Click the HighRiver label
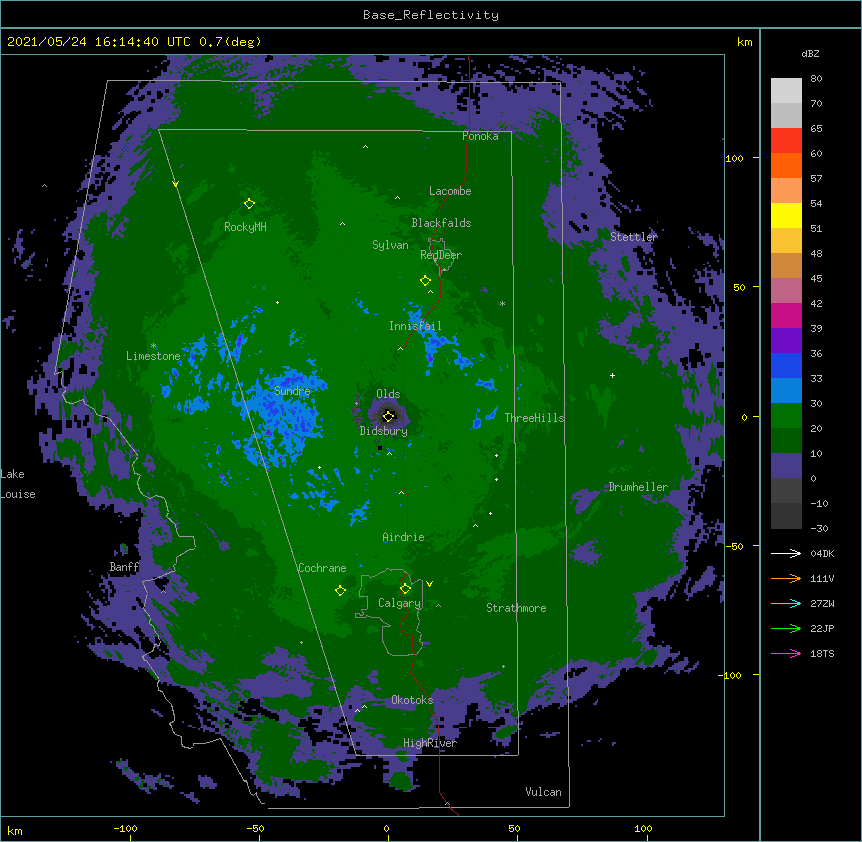This screenshot has height=842, width=862. (430, 743)
